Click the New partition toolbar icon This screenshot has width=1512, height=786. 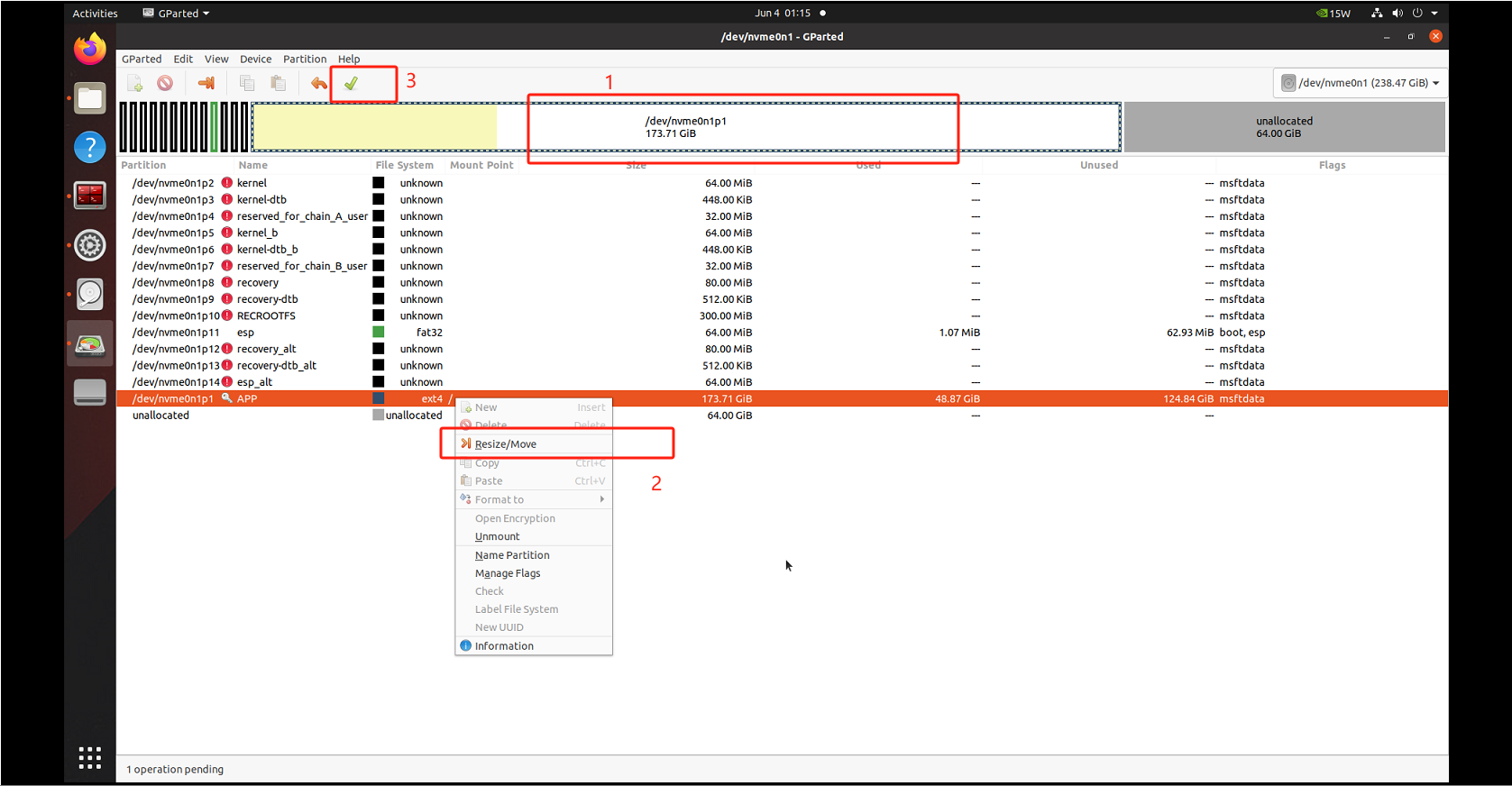[x=135, y=83]
